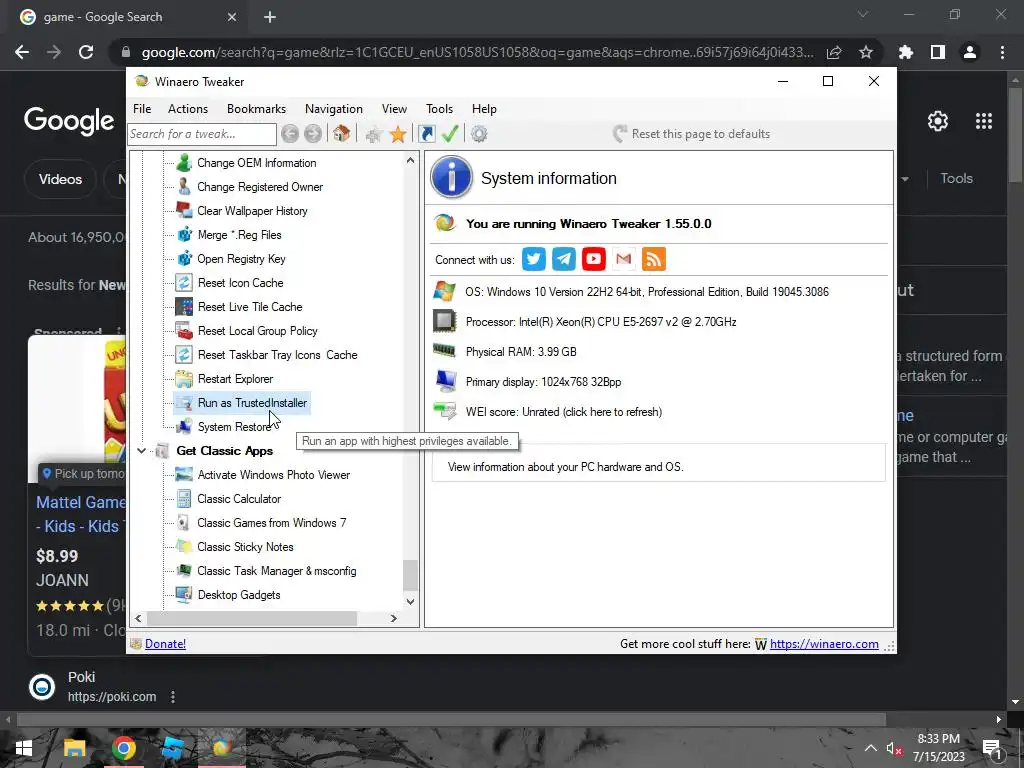The image size is (1024, 768).
Task: Click the Back navigation arrow in Winaero toolbar
Action: (290, 134)
